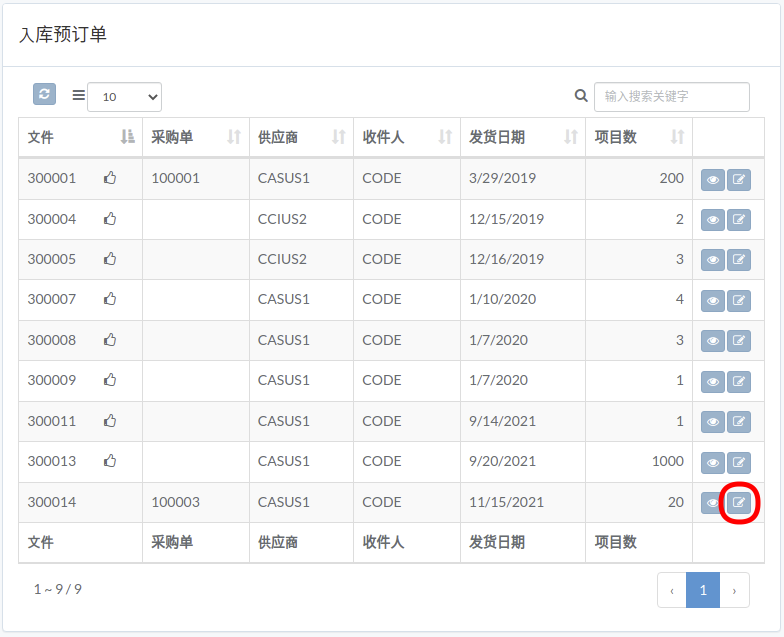Click thumbs-up icon on row 300004
The width and height of the screenshot is (784, 637).
(x=110, y=218)
